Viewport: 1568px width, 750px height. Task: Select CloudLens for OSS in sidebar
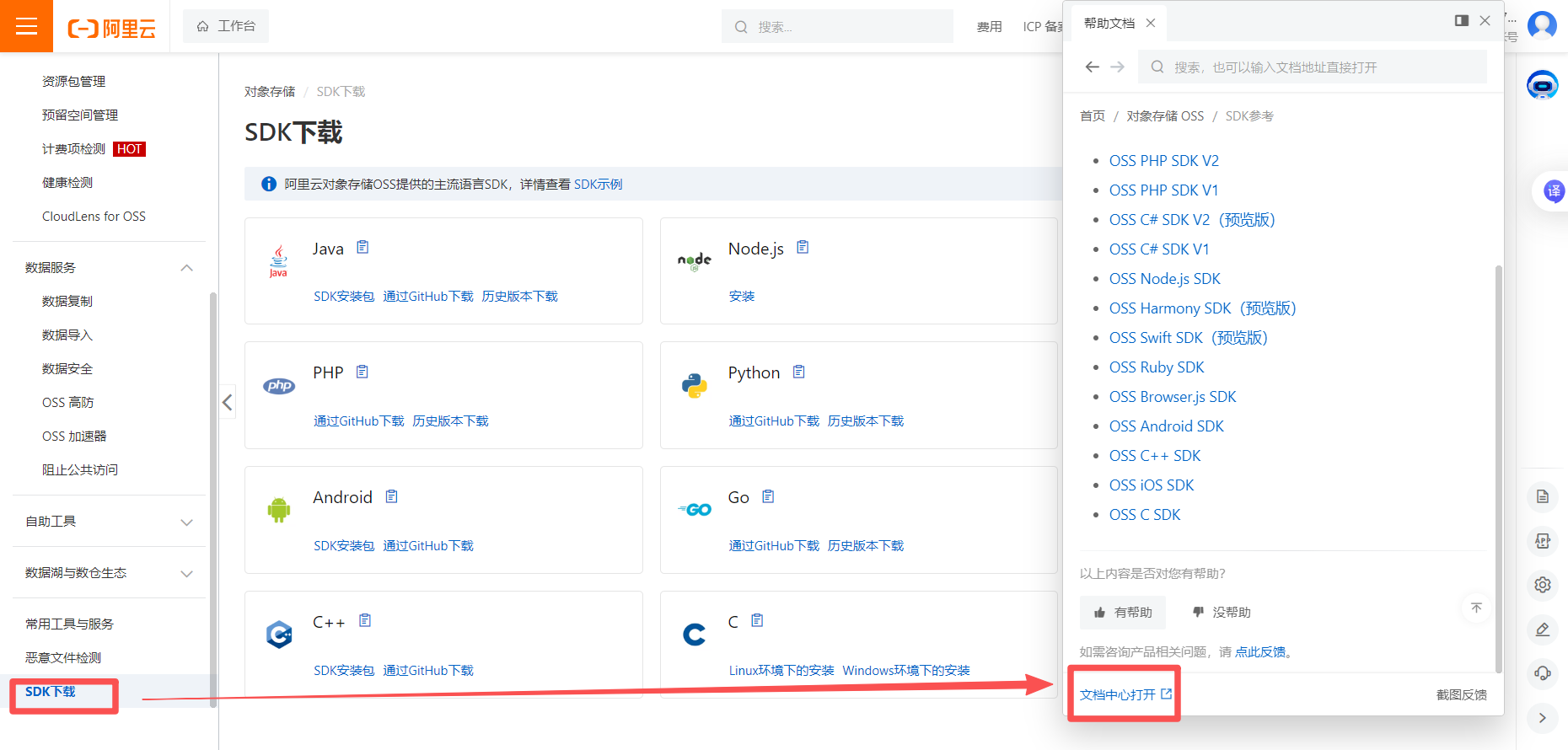tap(94, 217)
